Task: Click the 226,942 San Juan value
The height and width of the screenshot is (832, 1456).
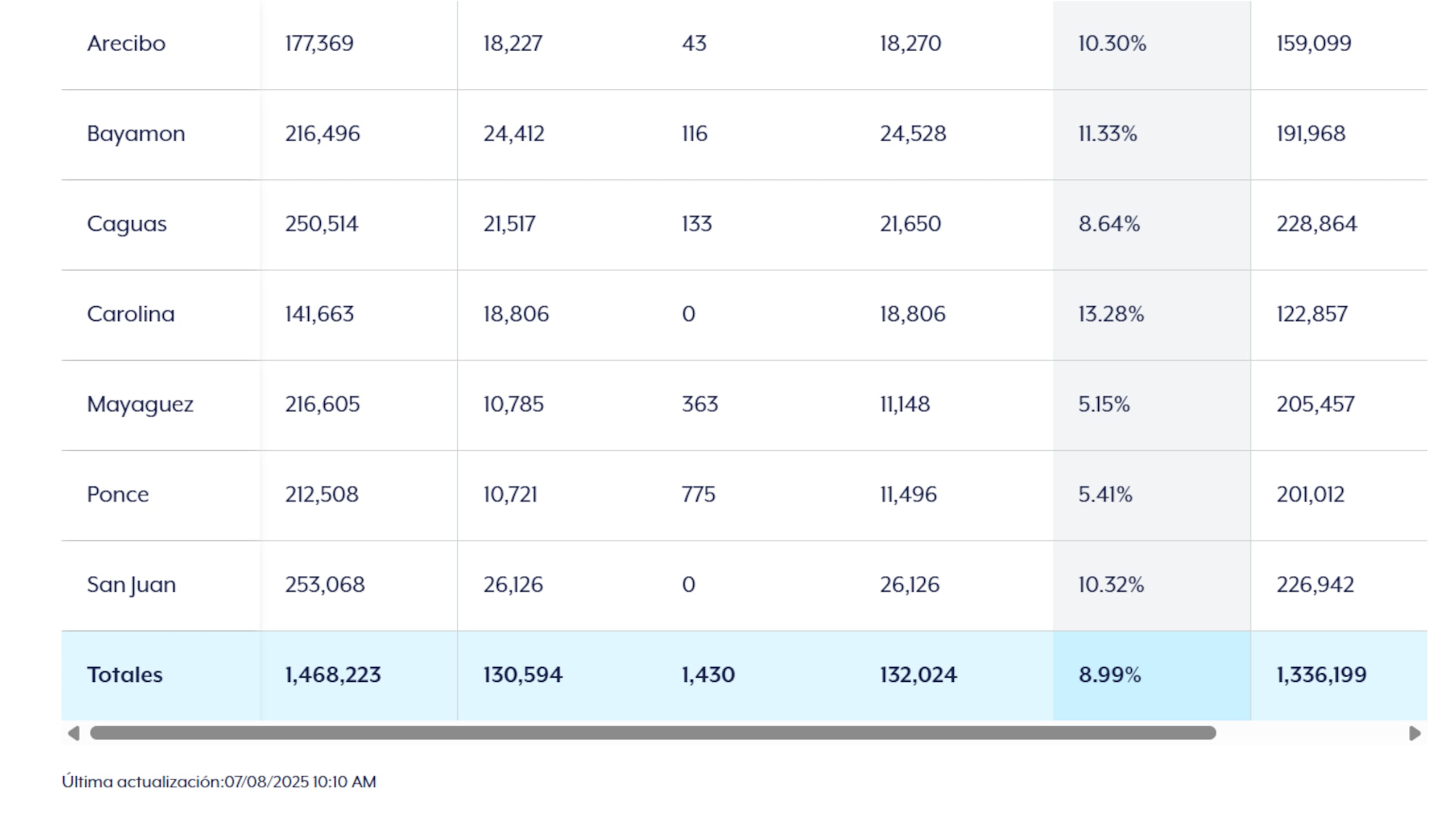Action: [1315, 584]
